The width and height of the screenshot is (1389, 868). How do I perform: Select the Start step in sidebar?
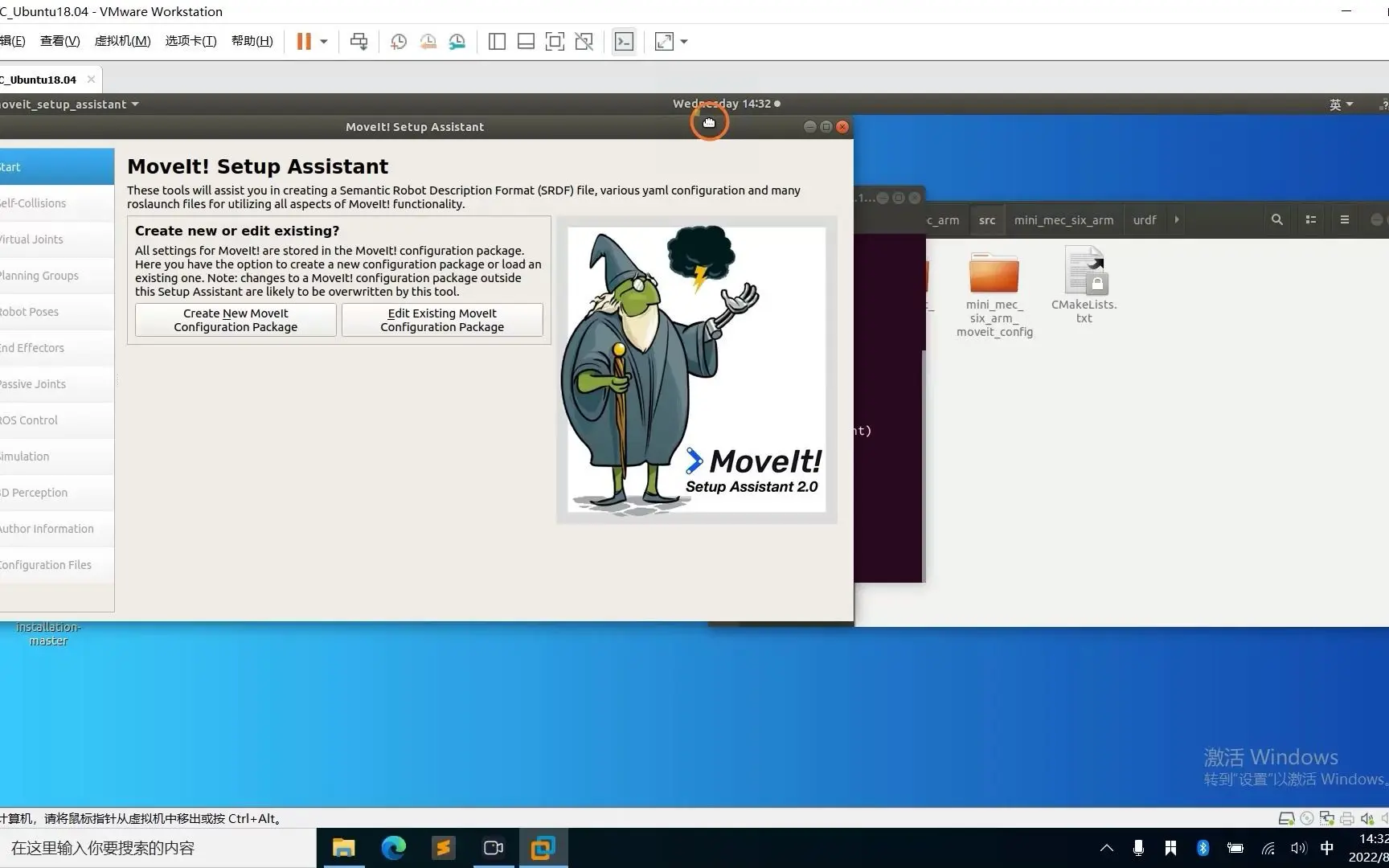(x=56, y=167)
